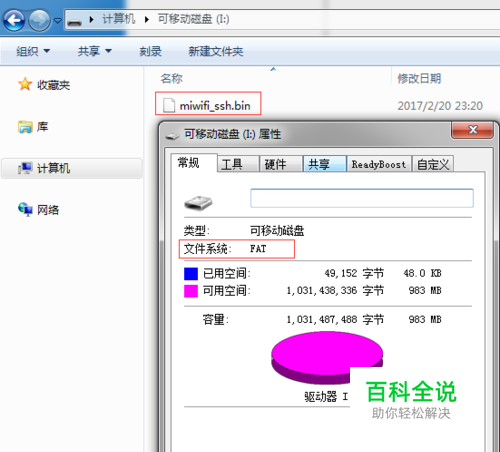Click 计算机 in the address bar
This screenshot has height=452, width=500.
click(x=118, y=19)
